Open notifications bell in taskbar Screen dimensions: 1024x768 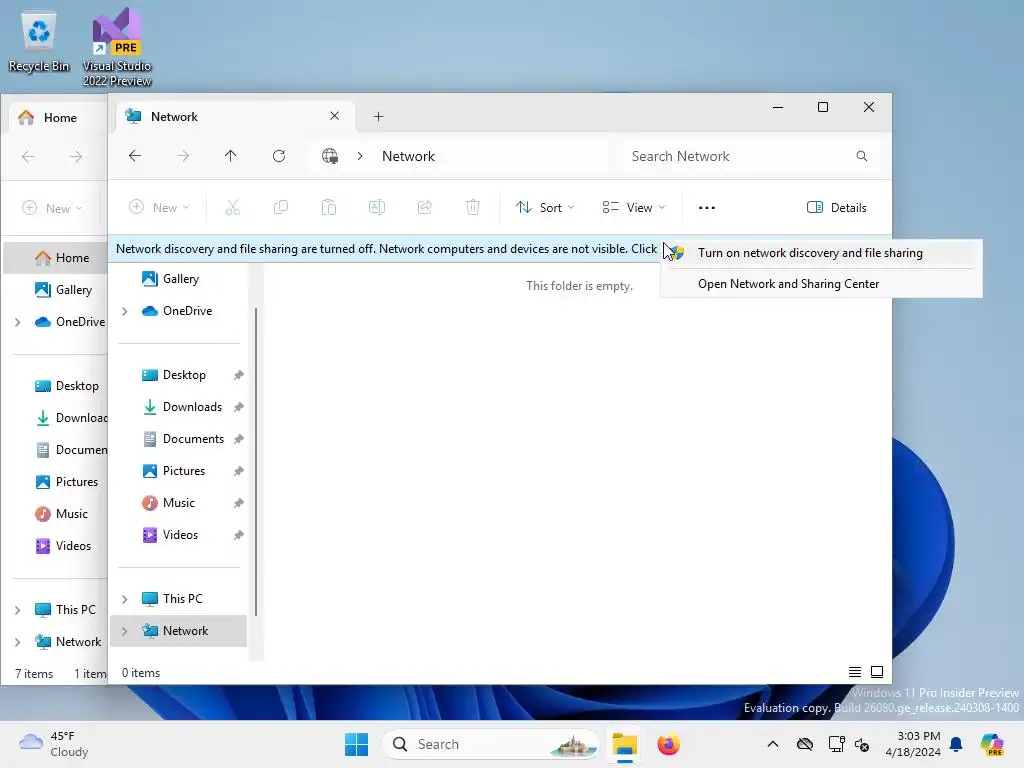coord(956,744)
